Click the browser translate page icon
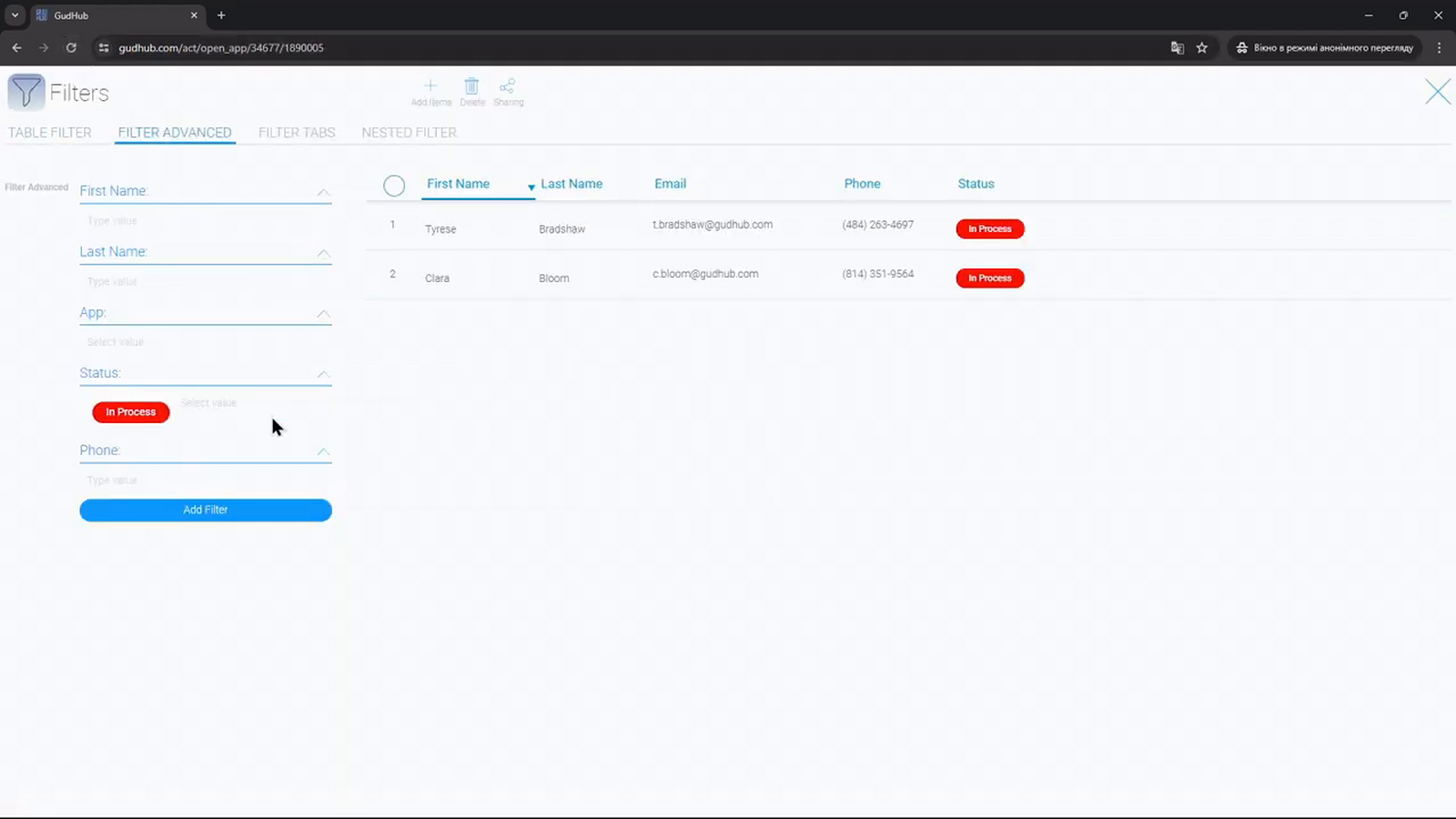 [1177, 47]
